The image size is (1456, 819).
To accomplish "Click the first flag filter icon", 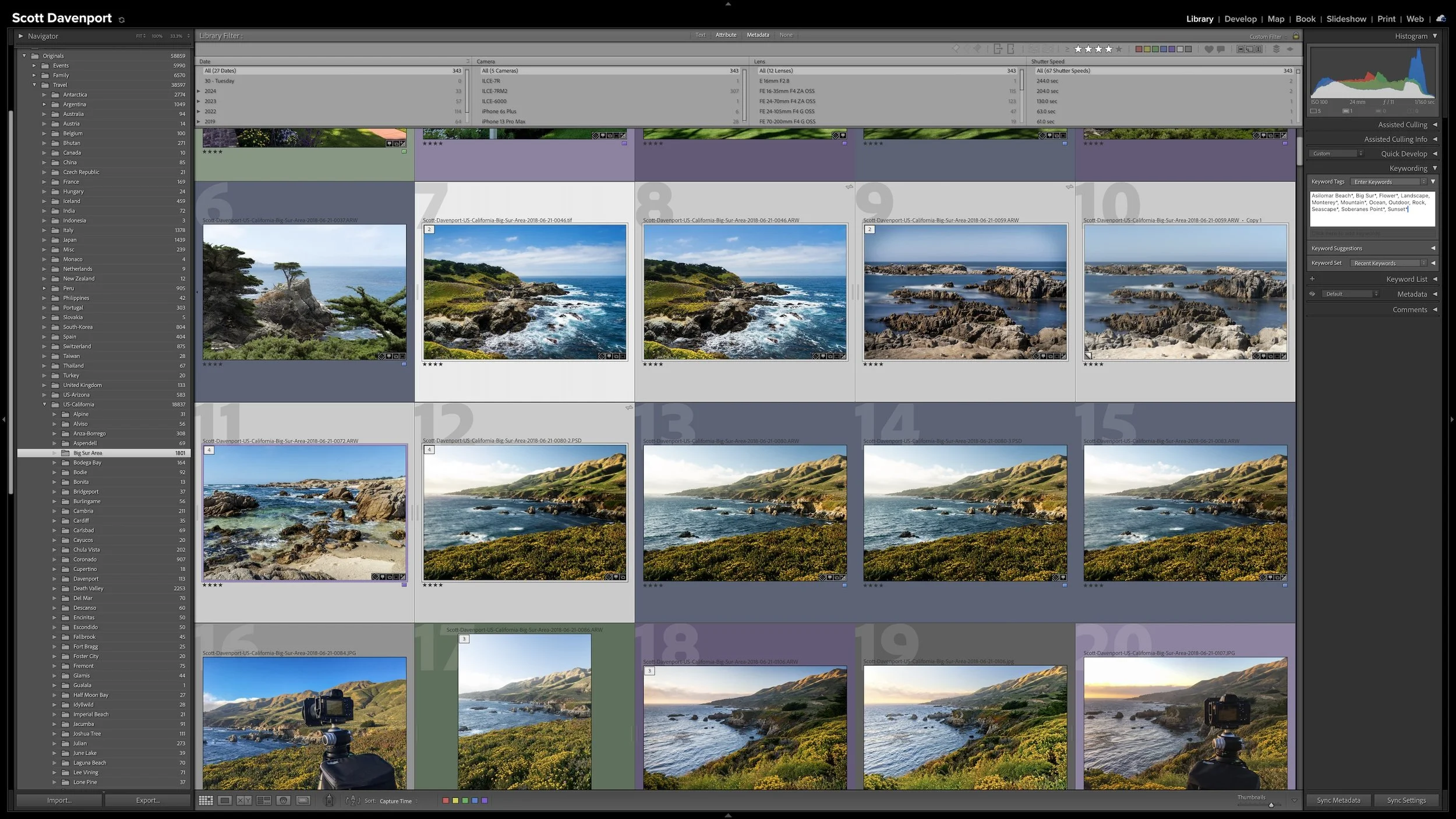I will (956, 48).
